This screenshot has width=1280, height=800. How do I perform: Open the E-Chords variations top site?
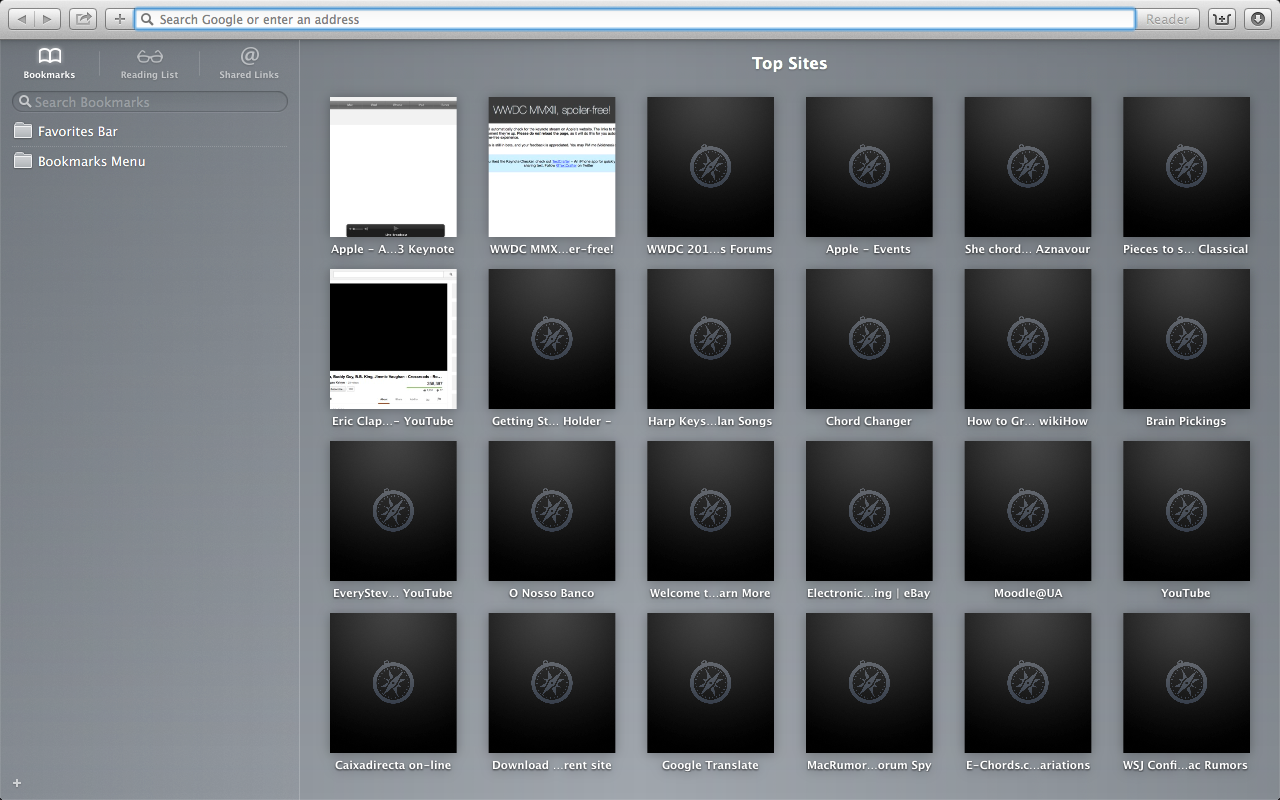pyautogui.click(x=1027, y=683)
